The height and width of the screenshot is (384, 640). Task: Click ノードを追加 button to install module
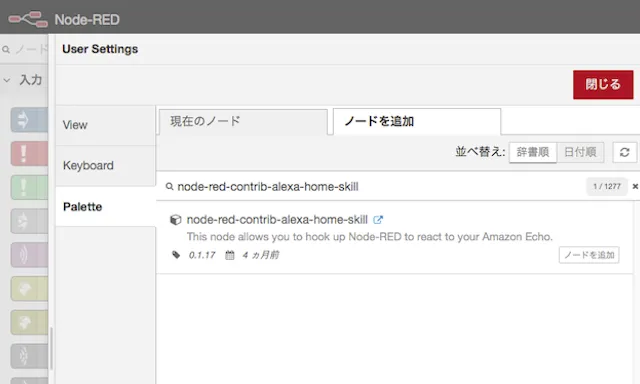coord(589,255)
